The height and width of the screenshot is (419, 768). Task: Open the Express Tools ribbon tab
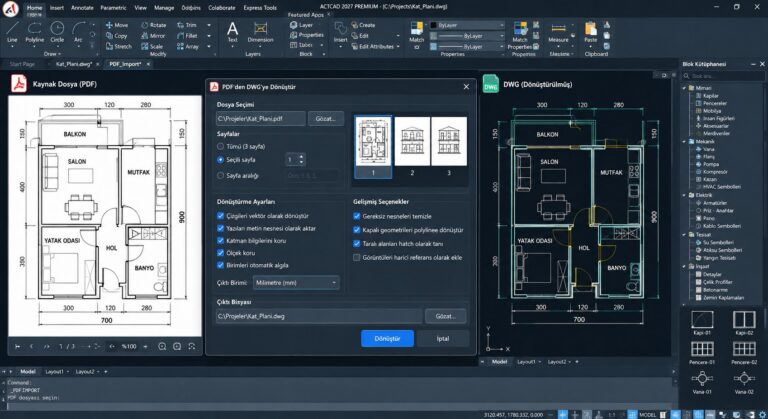tap(260, 8)
